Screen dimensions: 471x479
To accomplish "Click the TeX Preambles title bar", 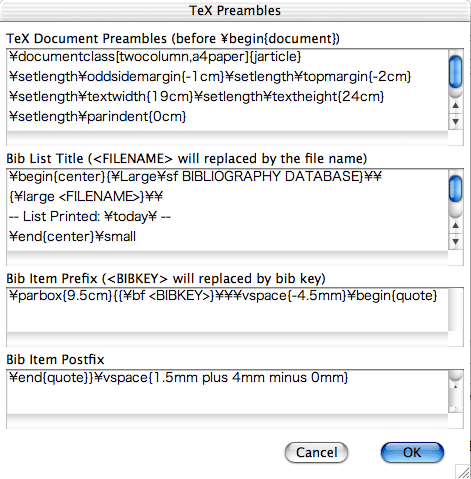I will (x=235, y=11).
